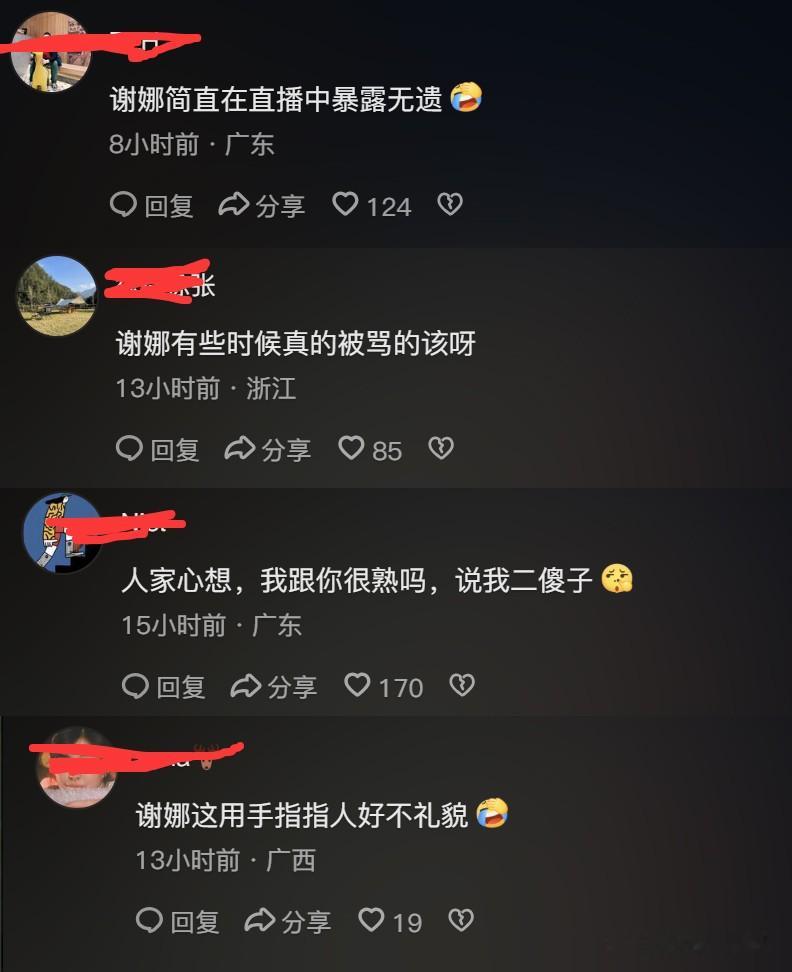The width and height of the screenshot is (792, 972).
Task: Open the mountain landscape avatar profile
Action: pyautogui.click(x=56, y=296)
